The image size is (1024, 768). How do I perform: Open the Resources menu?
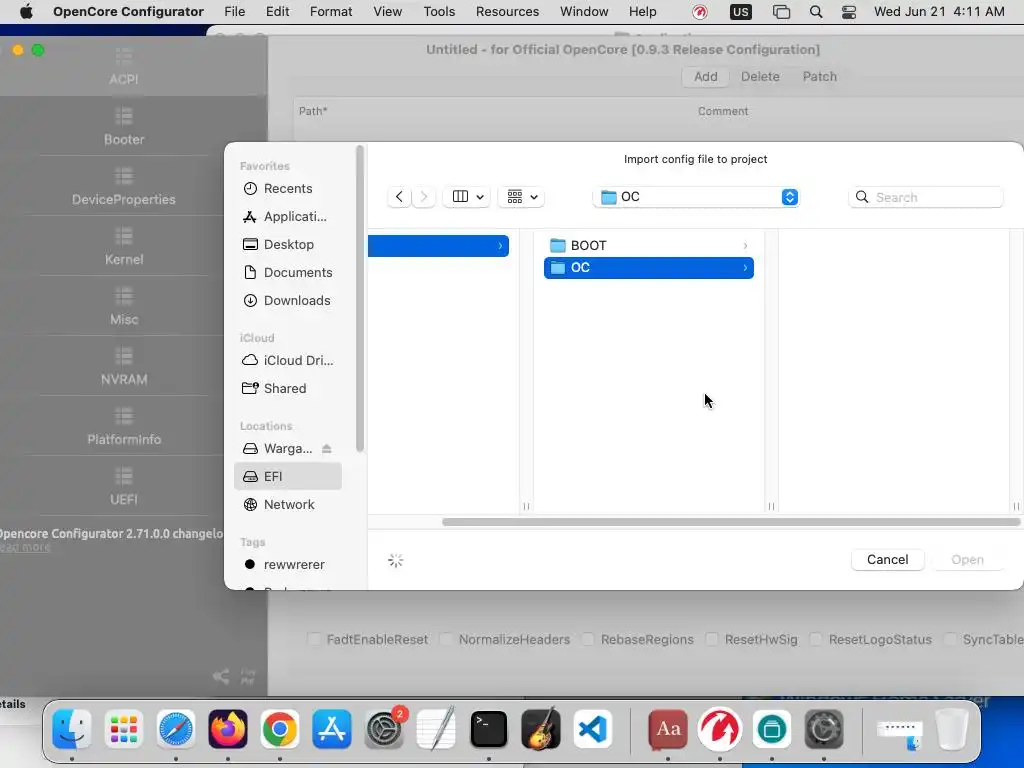(x=507, y=12)
